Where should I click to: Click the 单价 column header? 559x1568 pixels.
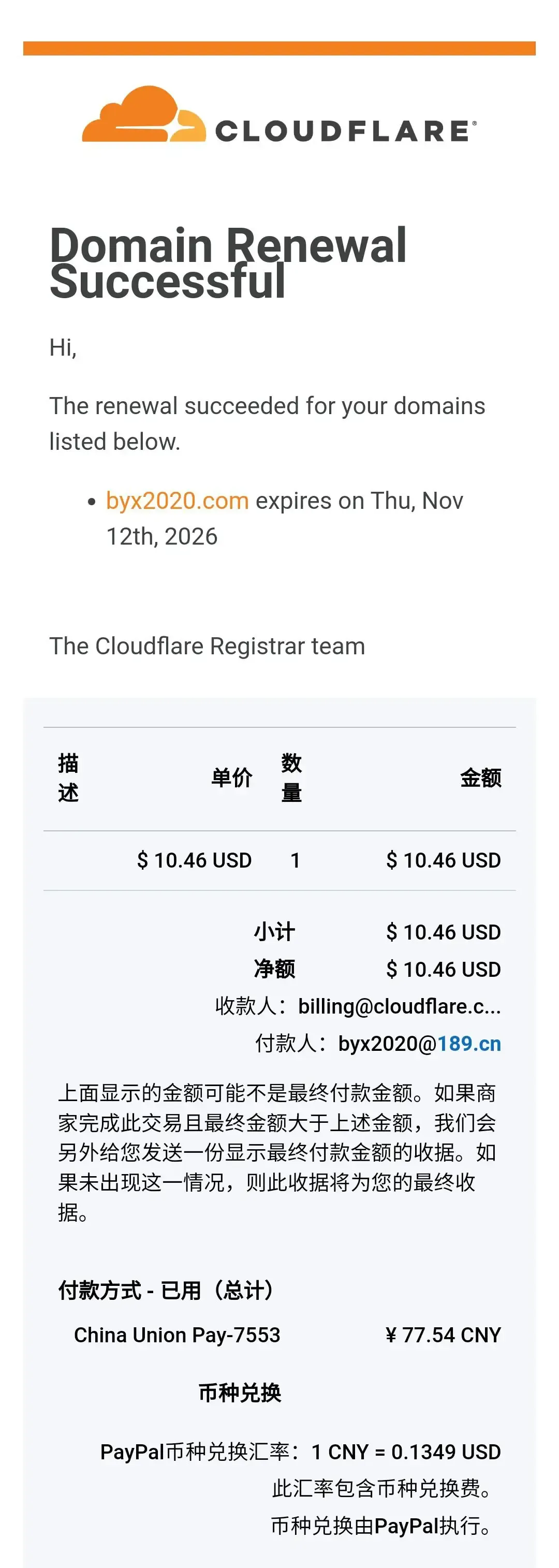[x=231, y=778]
